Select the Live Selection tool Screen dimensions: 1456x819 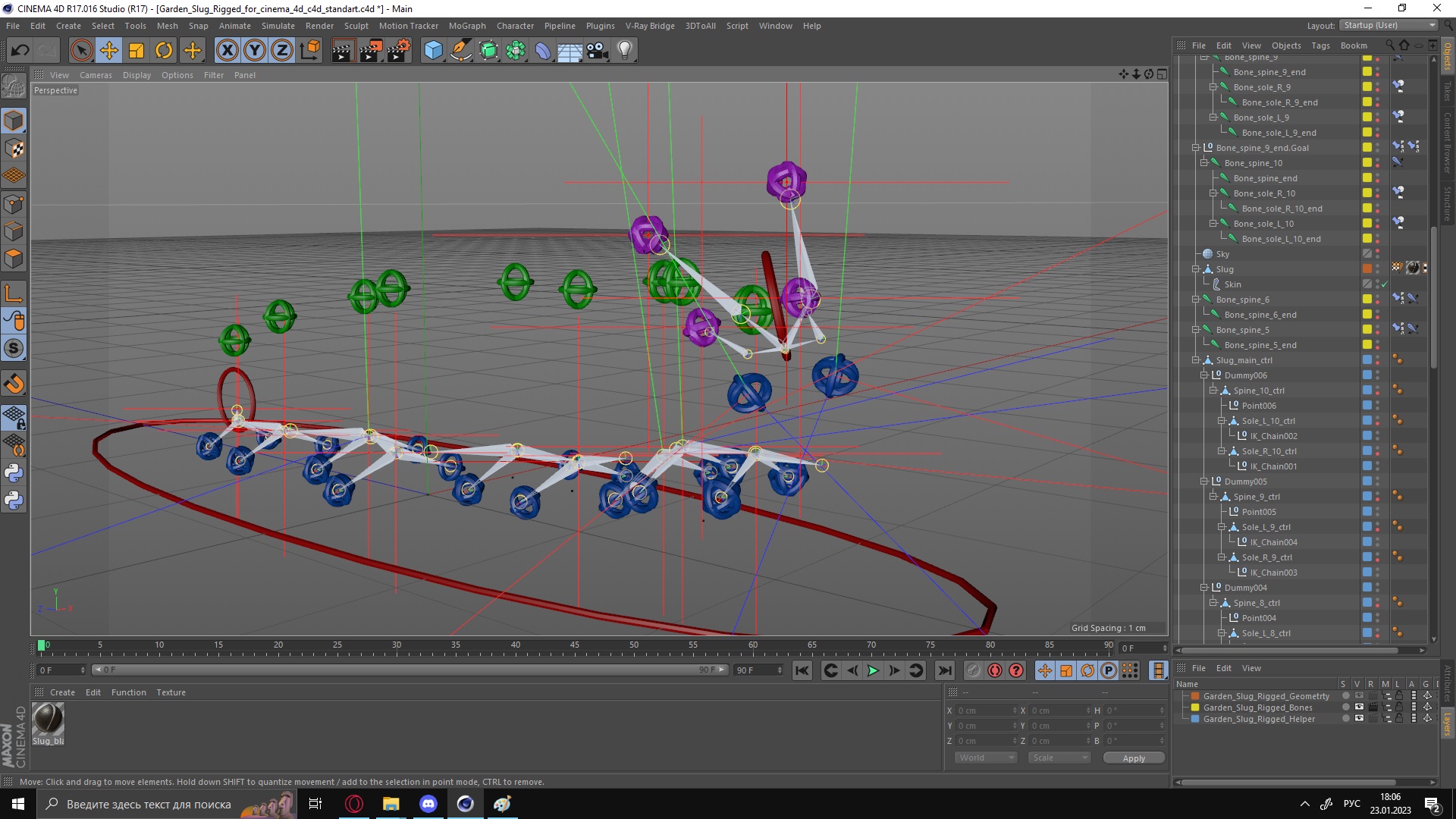(81, 51)
